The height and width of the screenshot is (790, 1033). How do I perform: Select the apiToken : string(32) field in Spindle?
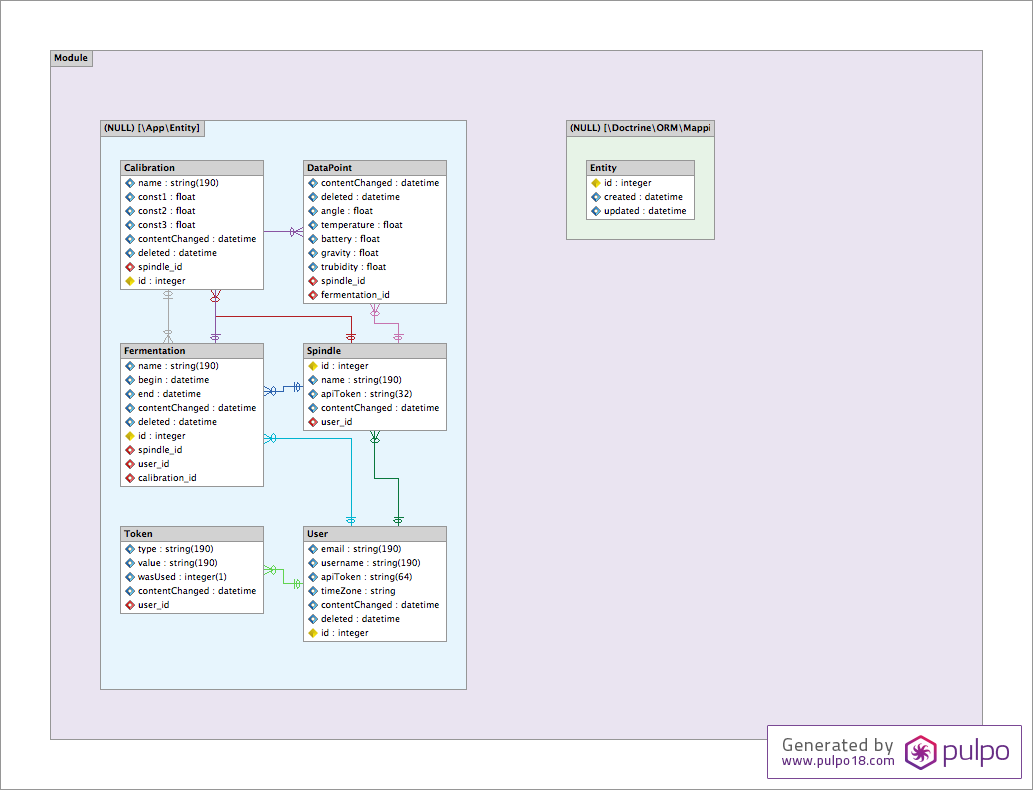pyautogui.click(x=361, y=394)
